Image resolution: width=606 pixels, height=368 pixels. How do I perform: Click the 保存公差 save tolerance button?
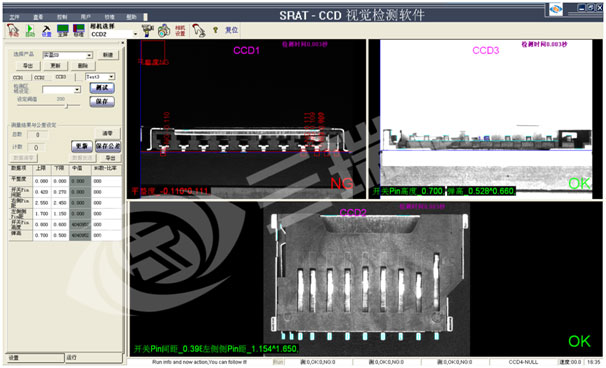click(x=108, y=146)
